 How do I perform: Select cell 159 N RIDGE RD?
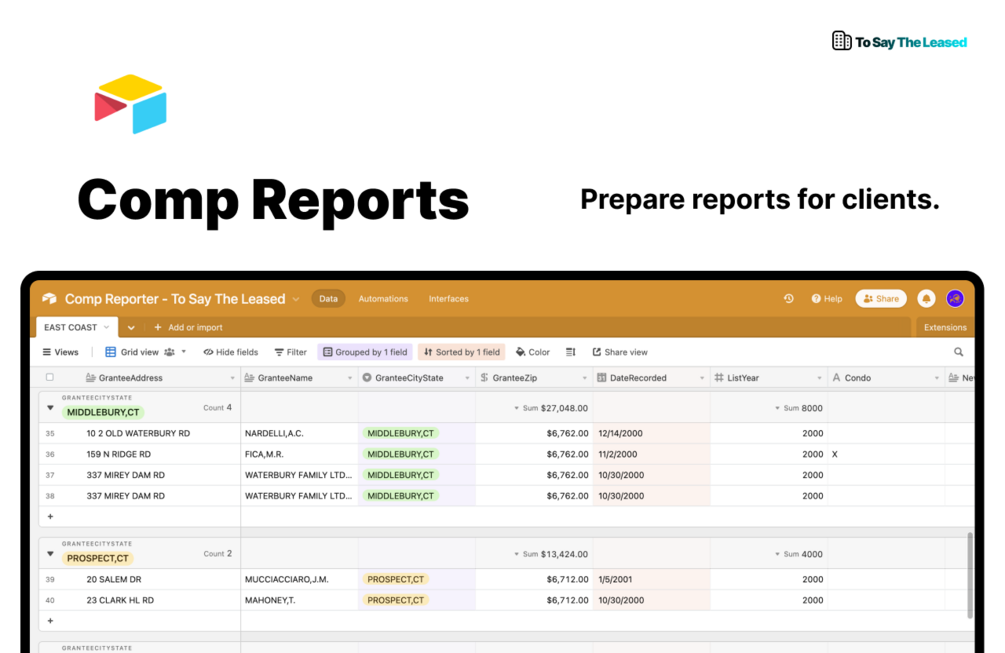pos(119,454)
